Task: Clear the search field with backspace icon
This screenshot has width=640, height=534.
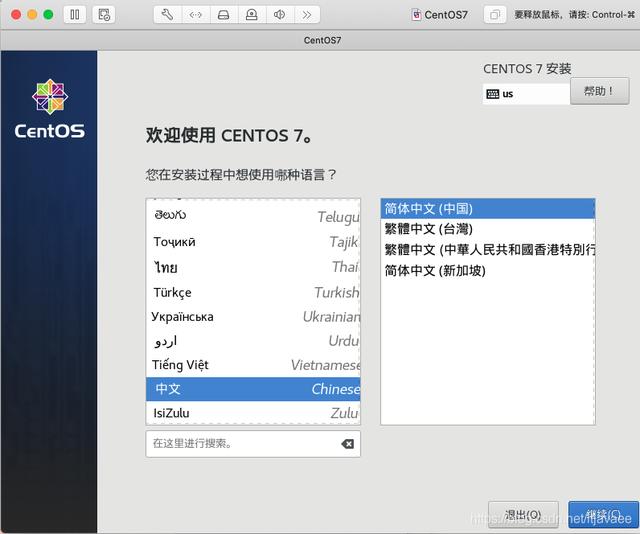Action: tap(347, 444)
